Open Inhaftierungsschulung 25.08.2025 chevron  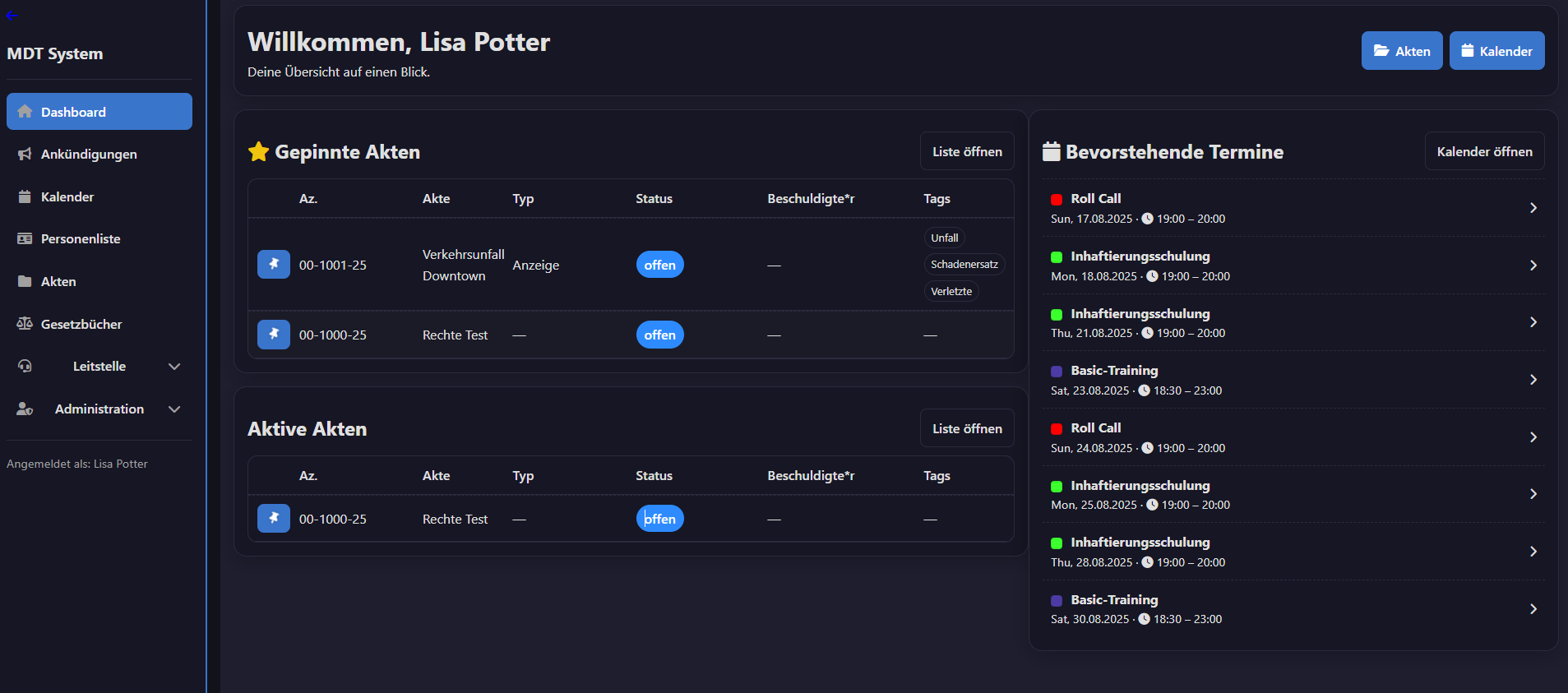pyautogui.click(x=1533, y=494)
